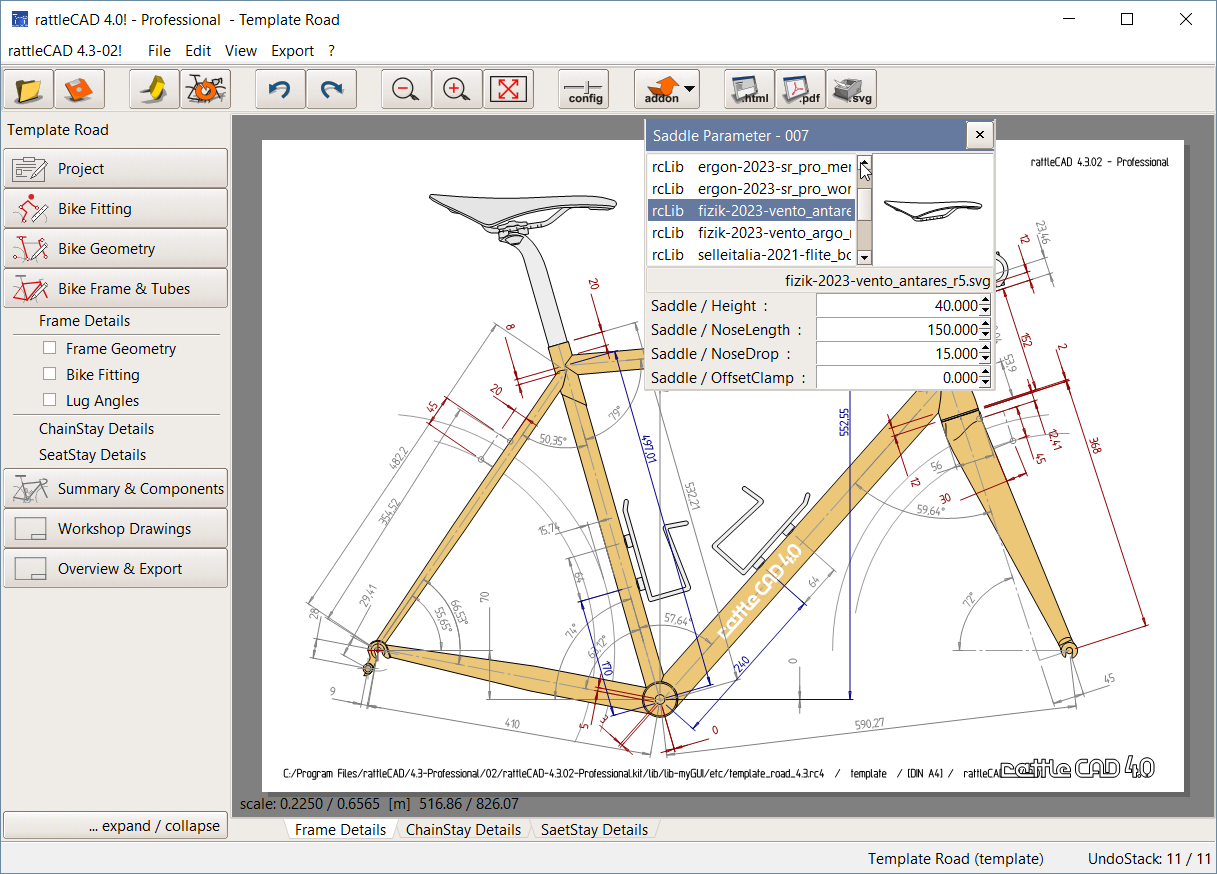This screenshot has width=1217, height=874.
Task: Decrease Saddle / Height with down arrow
Action: pos(986,311)
